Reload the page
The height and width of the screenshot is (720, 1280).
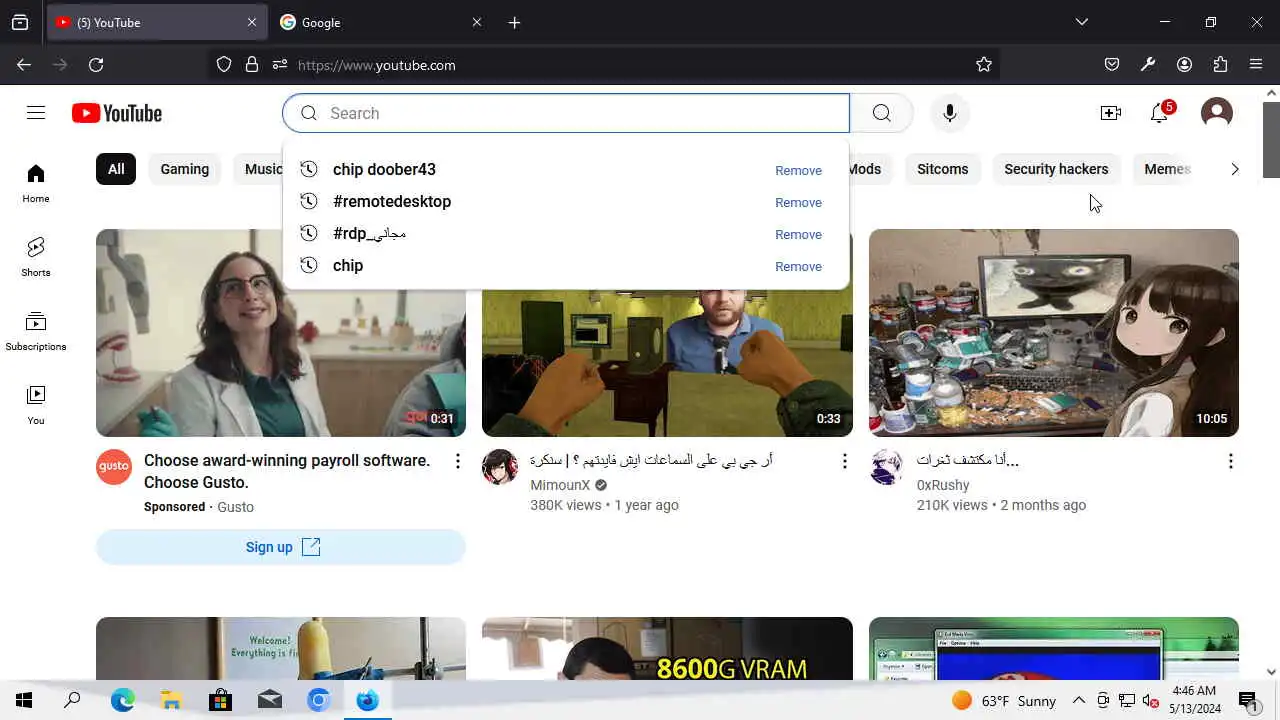pyautogui.click(x=96, y=65)
